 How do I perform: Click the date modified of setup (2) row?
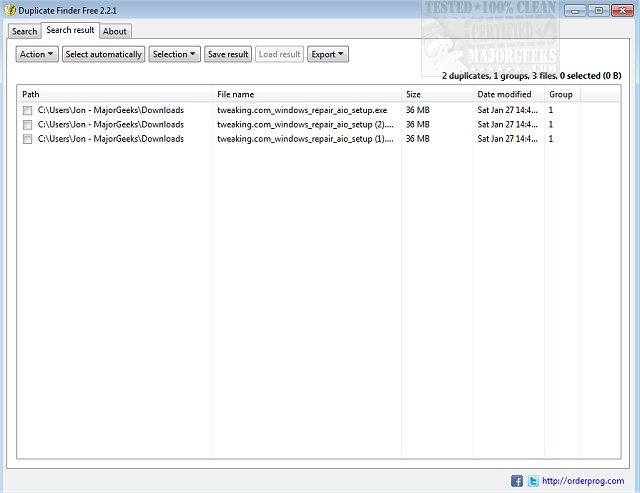click(x=507, y=124)
